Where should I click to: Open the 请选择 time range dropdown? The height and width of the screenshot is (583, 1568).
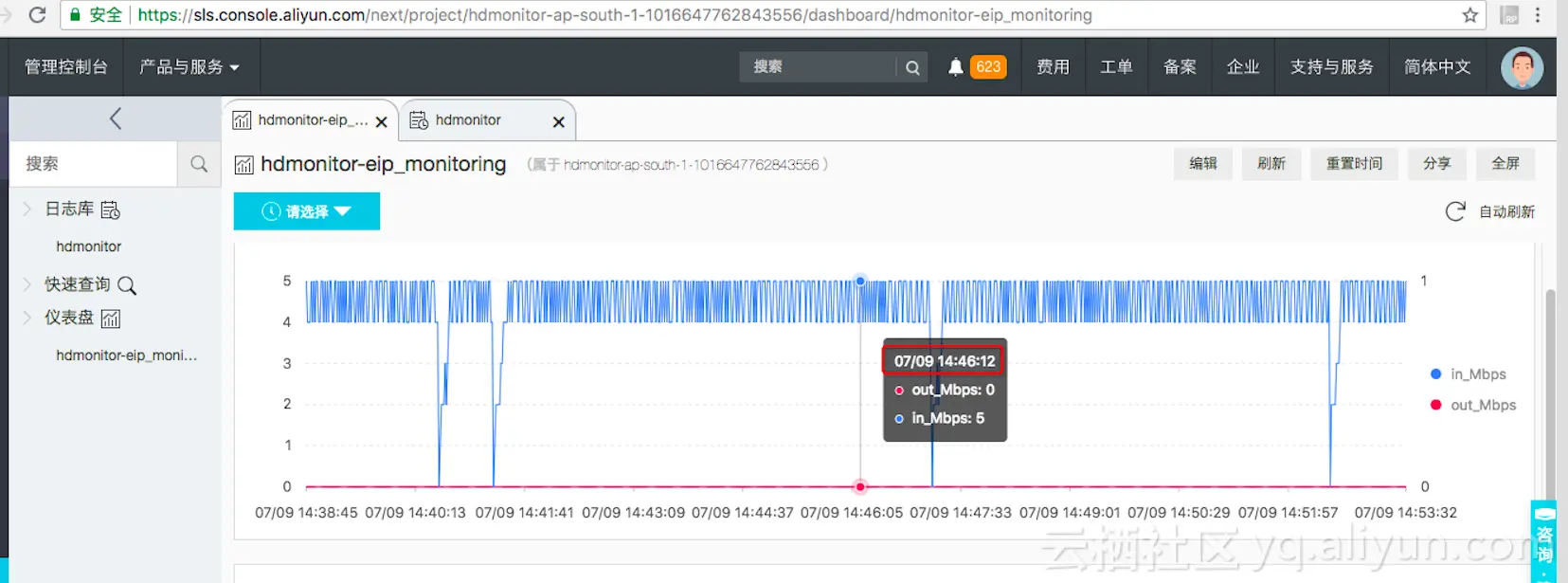click(307, 211)
